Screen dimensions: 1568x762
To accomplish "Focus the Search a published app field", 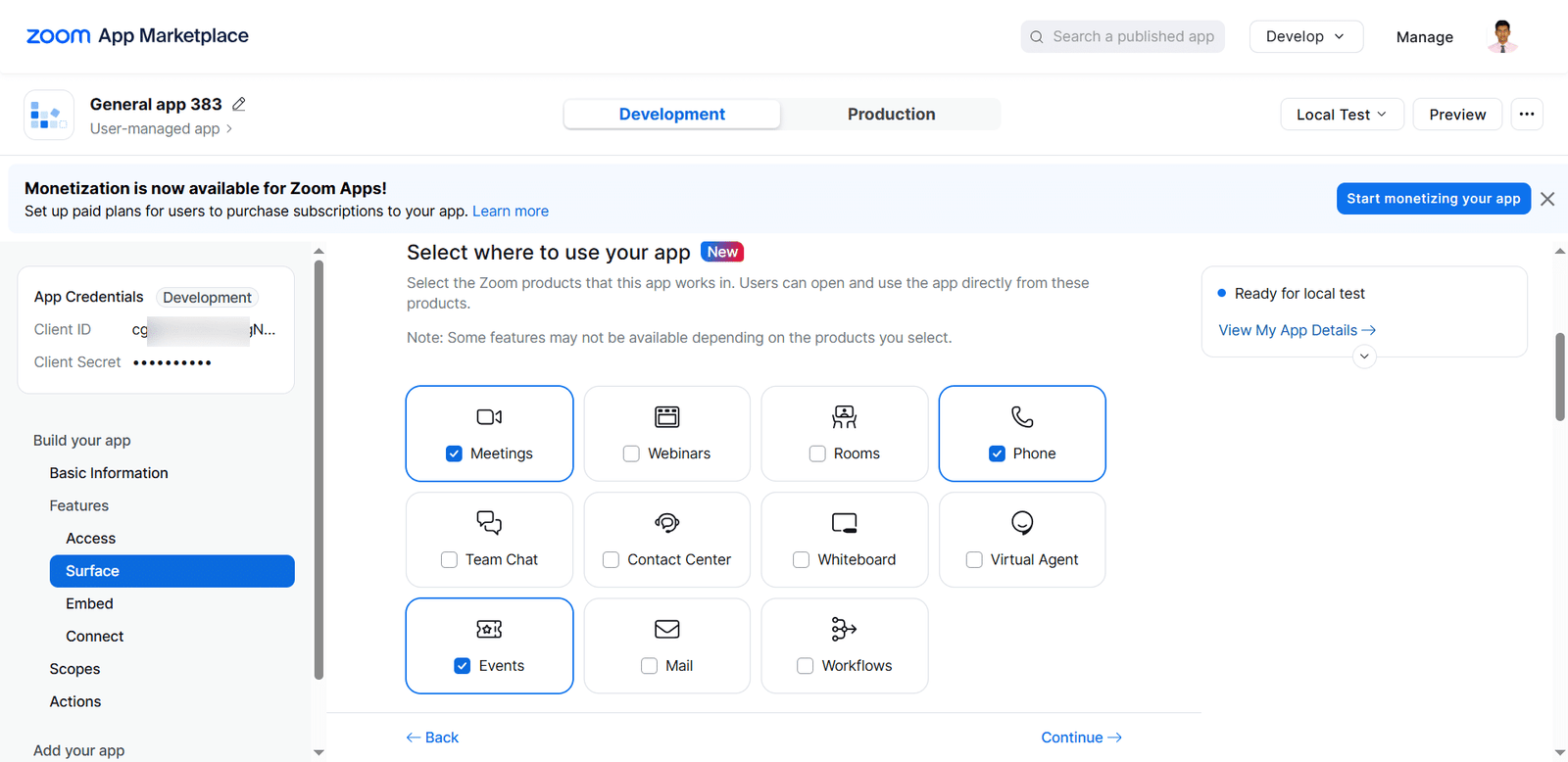I will [1122, 36].
